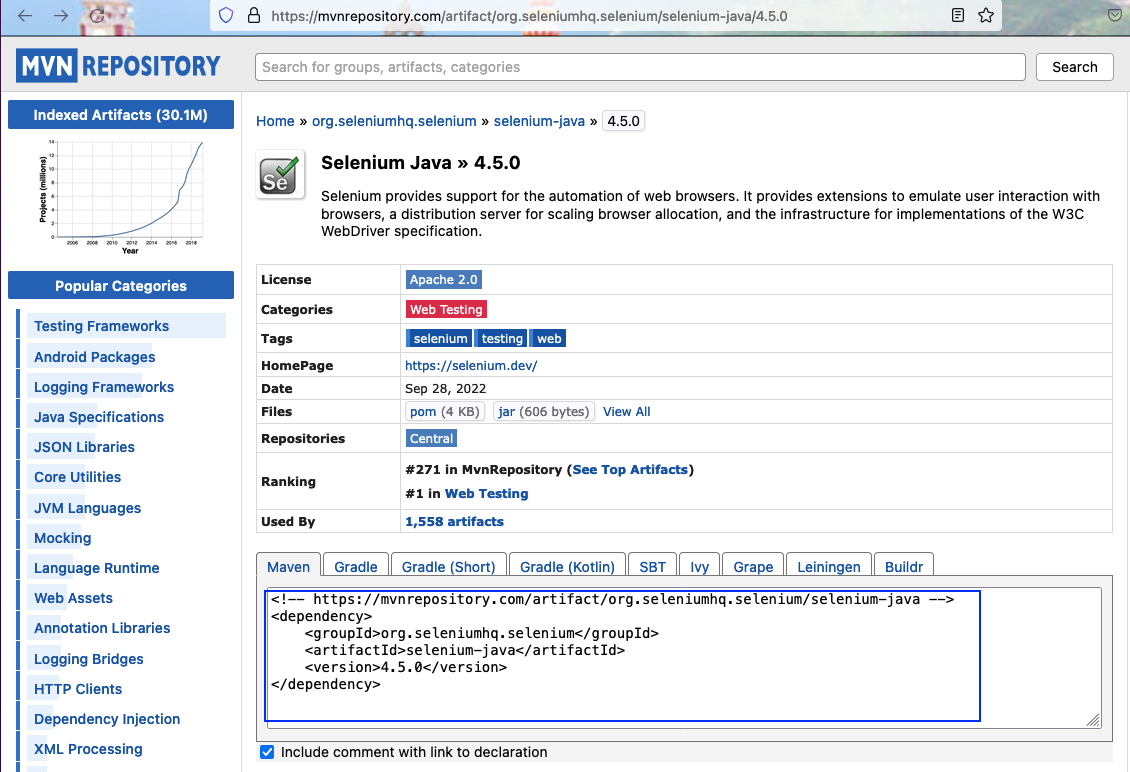Screen dimensions: 1130x772
Task: Open the Popular Categories header
Action: tap(121, 285)
